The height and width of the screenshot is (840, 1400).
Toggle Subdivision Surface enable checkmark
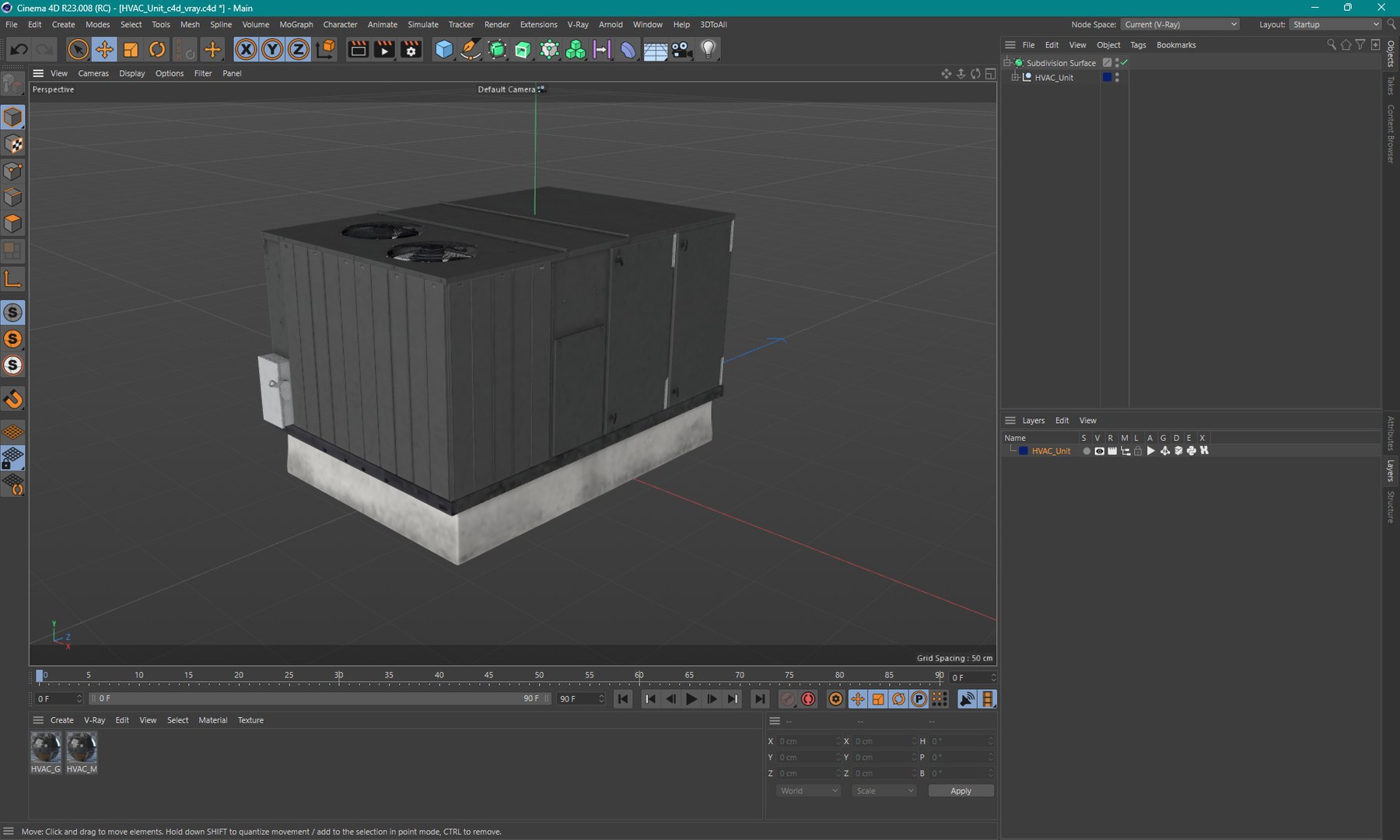tap(1125, 63)
